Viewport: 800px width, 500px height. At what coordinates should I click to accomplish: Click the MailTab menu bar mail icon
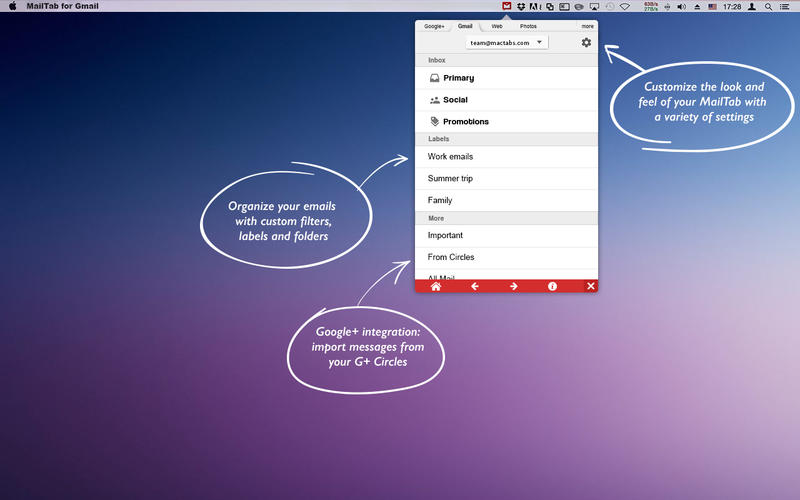507,7
